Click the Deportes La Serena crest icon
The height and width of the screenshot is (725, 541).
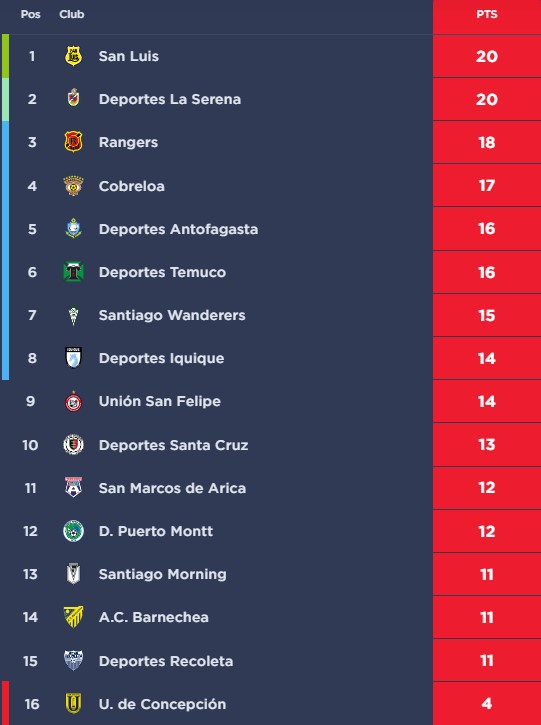point(73,99)
